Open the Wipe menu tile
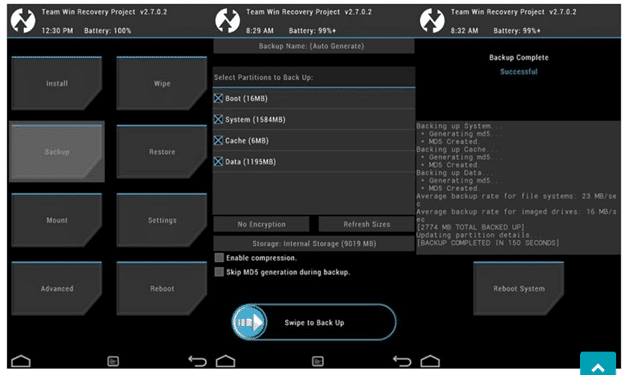Image resolution: width=626 pixels, height=377 pixels. (x=162, y=83)
